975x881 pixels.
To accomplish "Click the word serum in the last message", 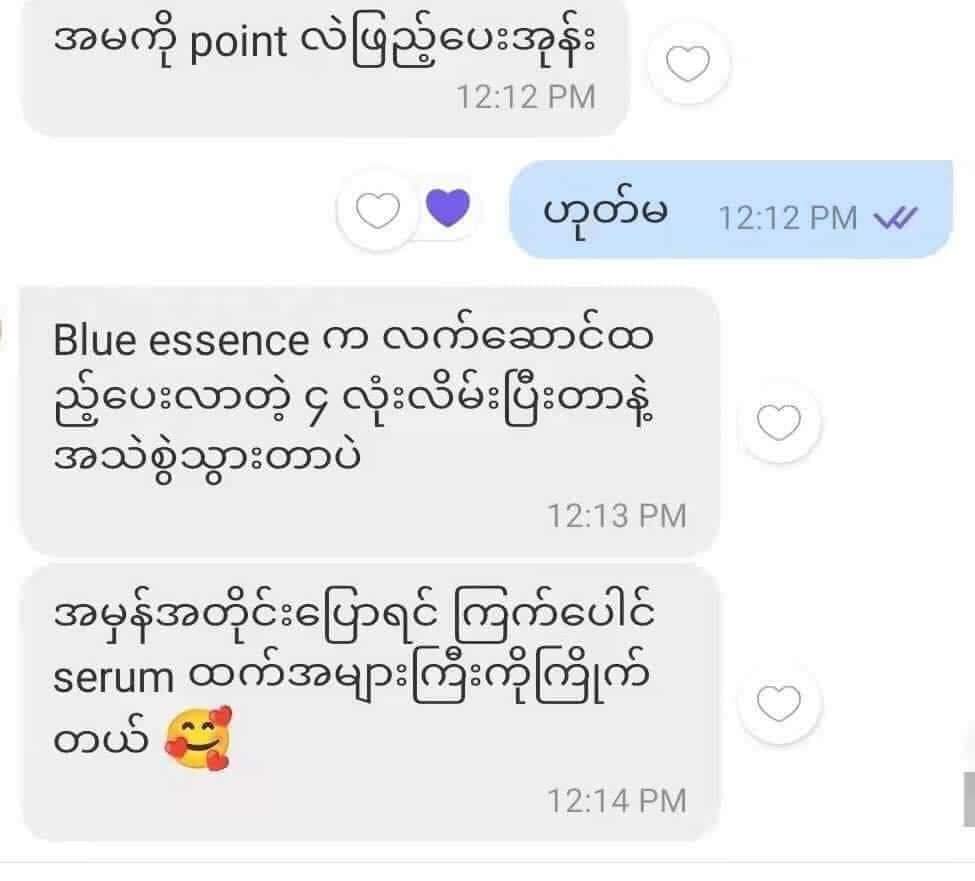I will pos(114,678).
